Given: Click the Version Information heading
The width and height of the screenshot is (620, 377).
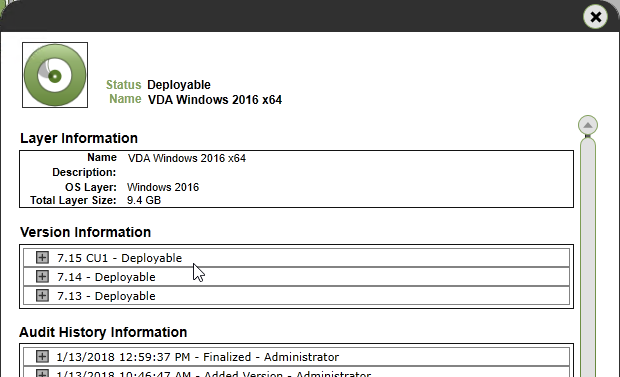Looking at the screenshot, I should point(85,232).
